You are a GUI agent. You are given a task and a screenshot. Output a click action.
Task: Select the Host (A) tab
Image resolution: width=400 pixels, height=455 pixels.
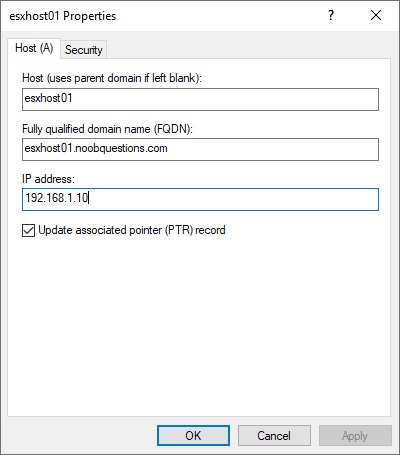point(34,48)
